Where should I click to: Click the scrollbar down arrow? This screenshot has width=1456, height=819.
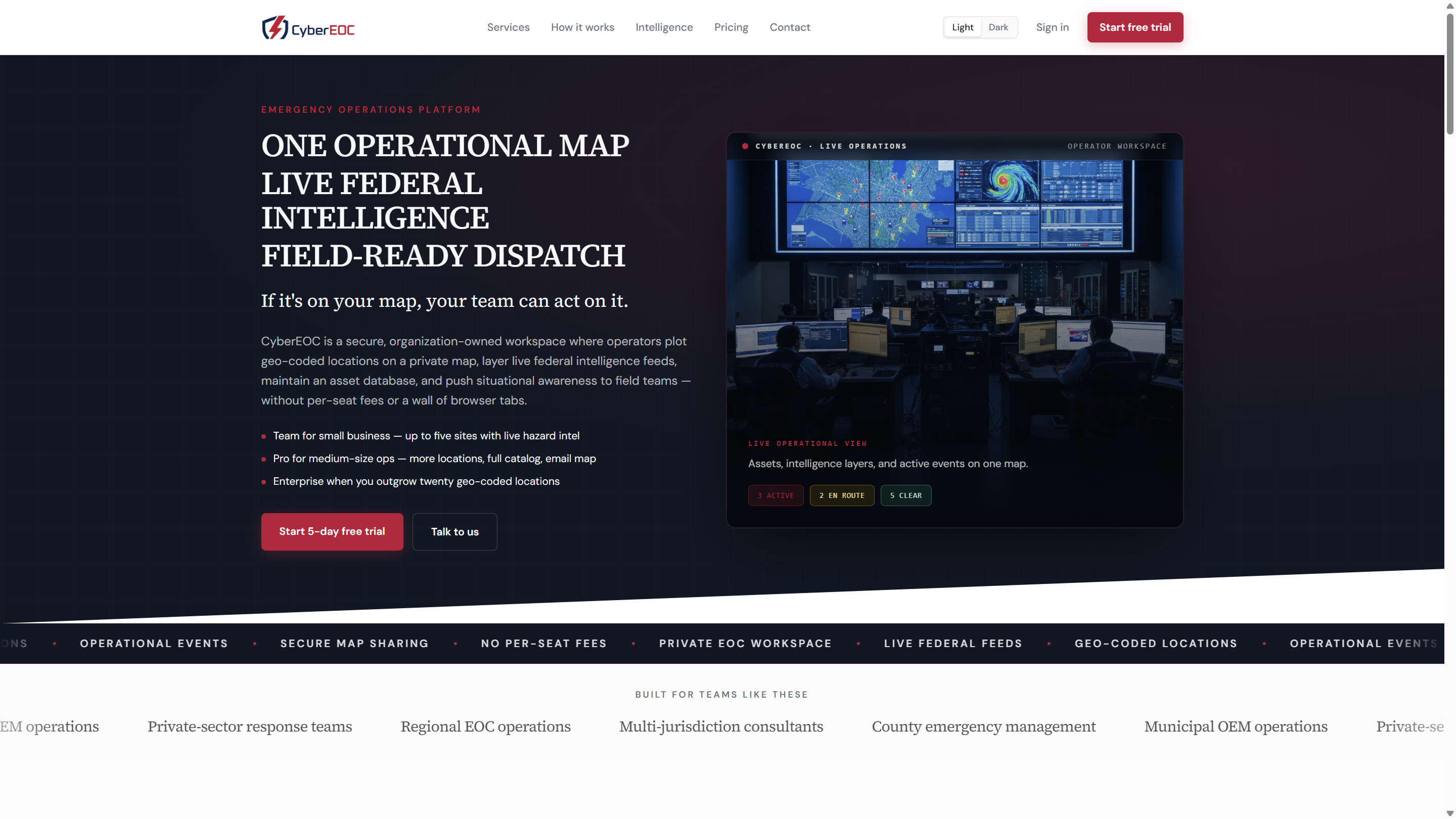pos(1450,813)
